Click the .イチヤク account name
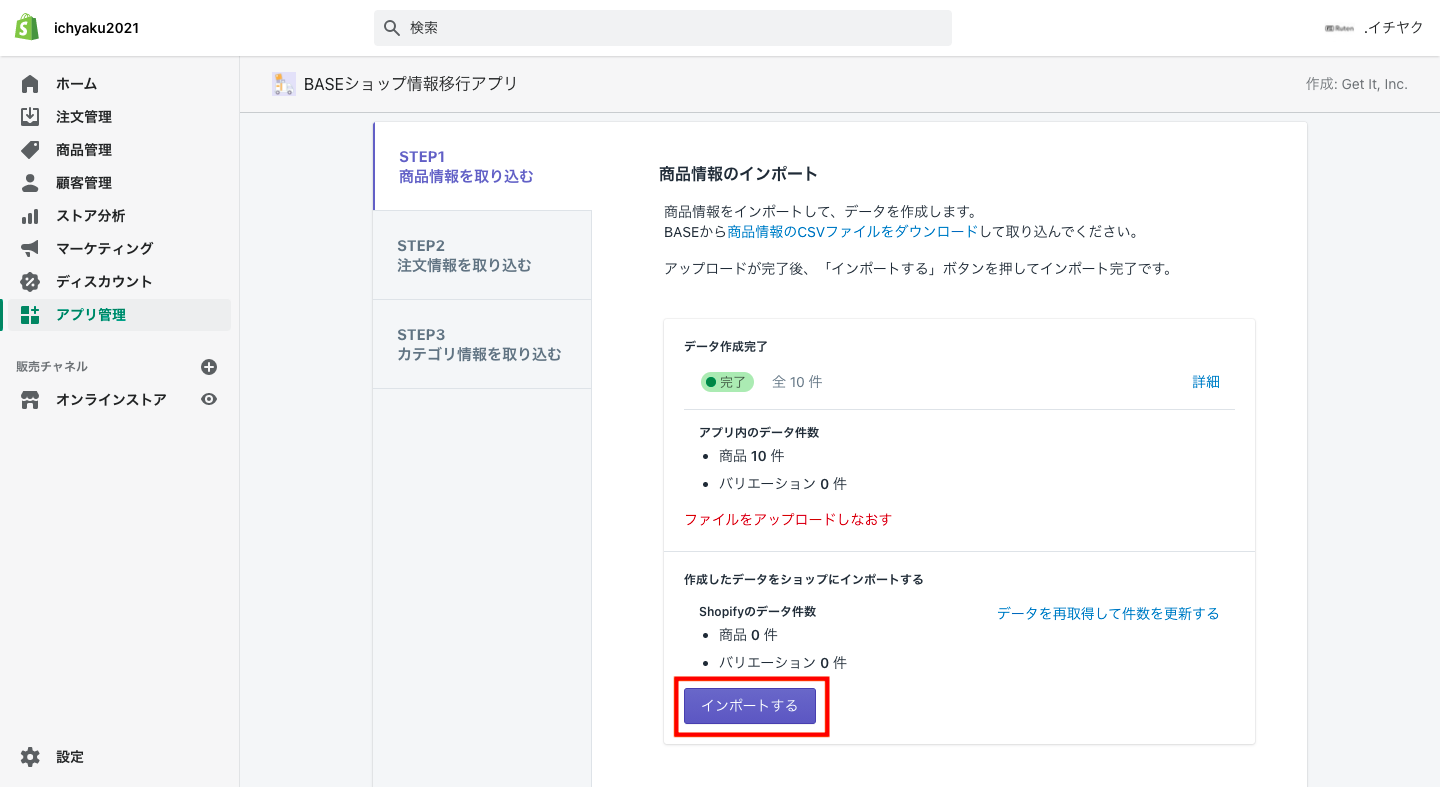Image resolution: width=1440 pixels, height=787 pixels. (x=1393, y=28)
